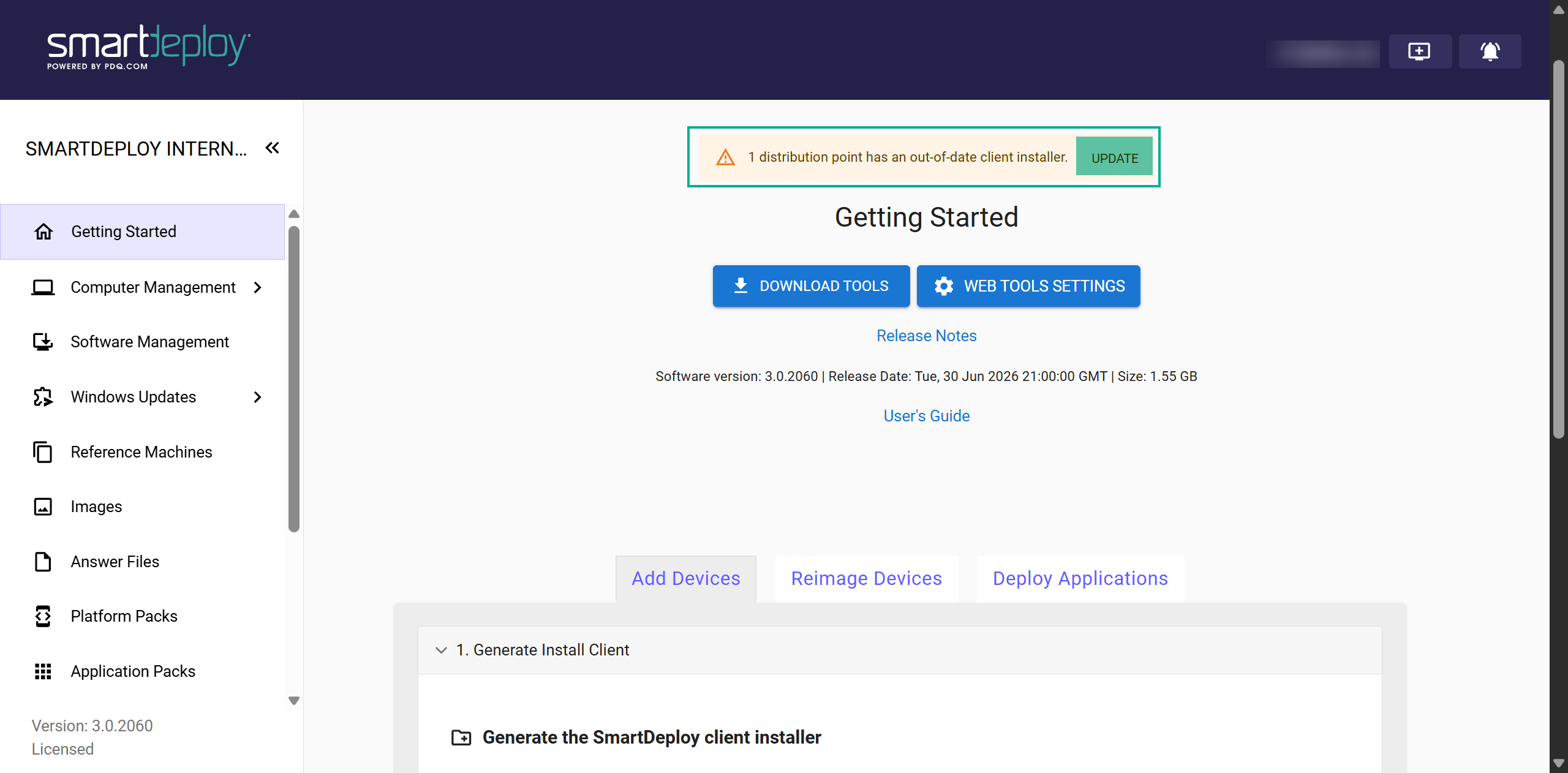
Task: Click the Reference Machines copy icon
Action: [43, 452]
